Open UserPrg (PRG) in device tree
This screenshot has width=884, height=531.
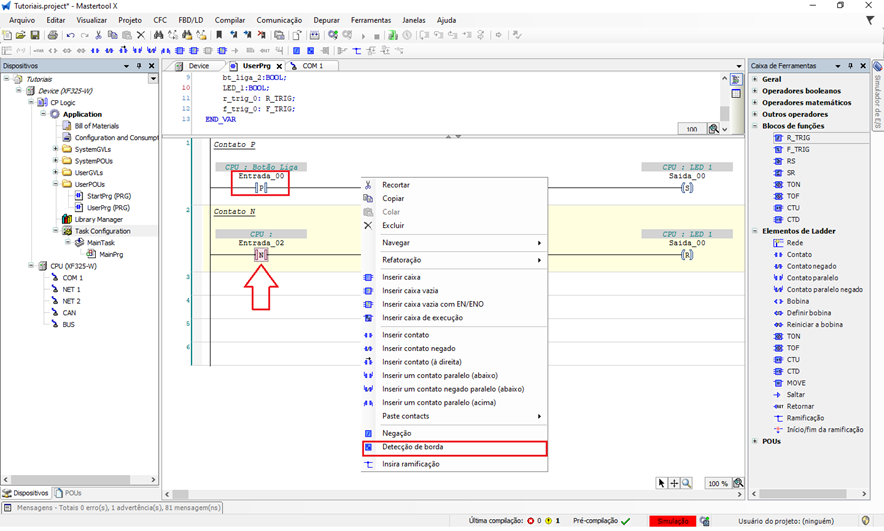108,207
